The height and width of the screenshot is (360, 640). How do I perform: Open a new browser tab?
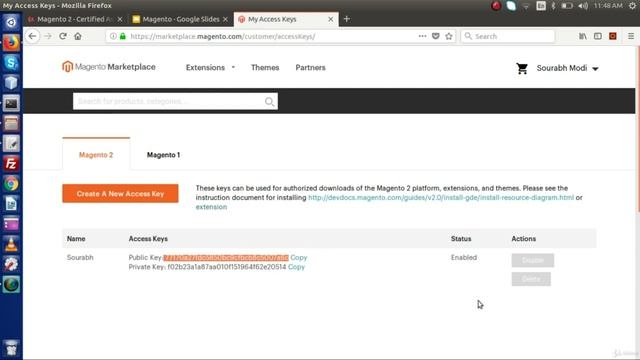pos(347,19)
